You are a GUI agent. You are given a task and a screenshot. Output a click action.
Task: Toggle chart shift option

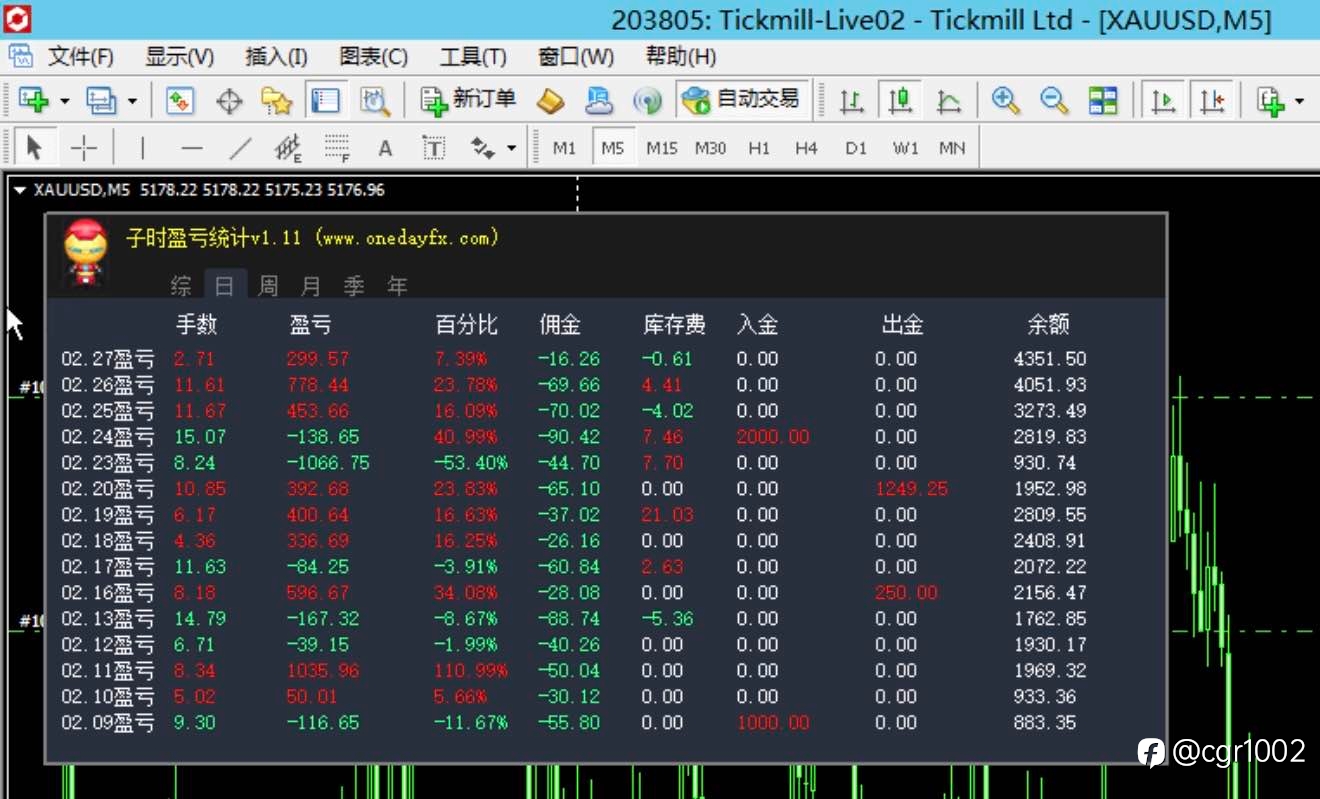coord(1212,100)
